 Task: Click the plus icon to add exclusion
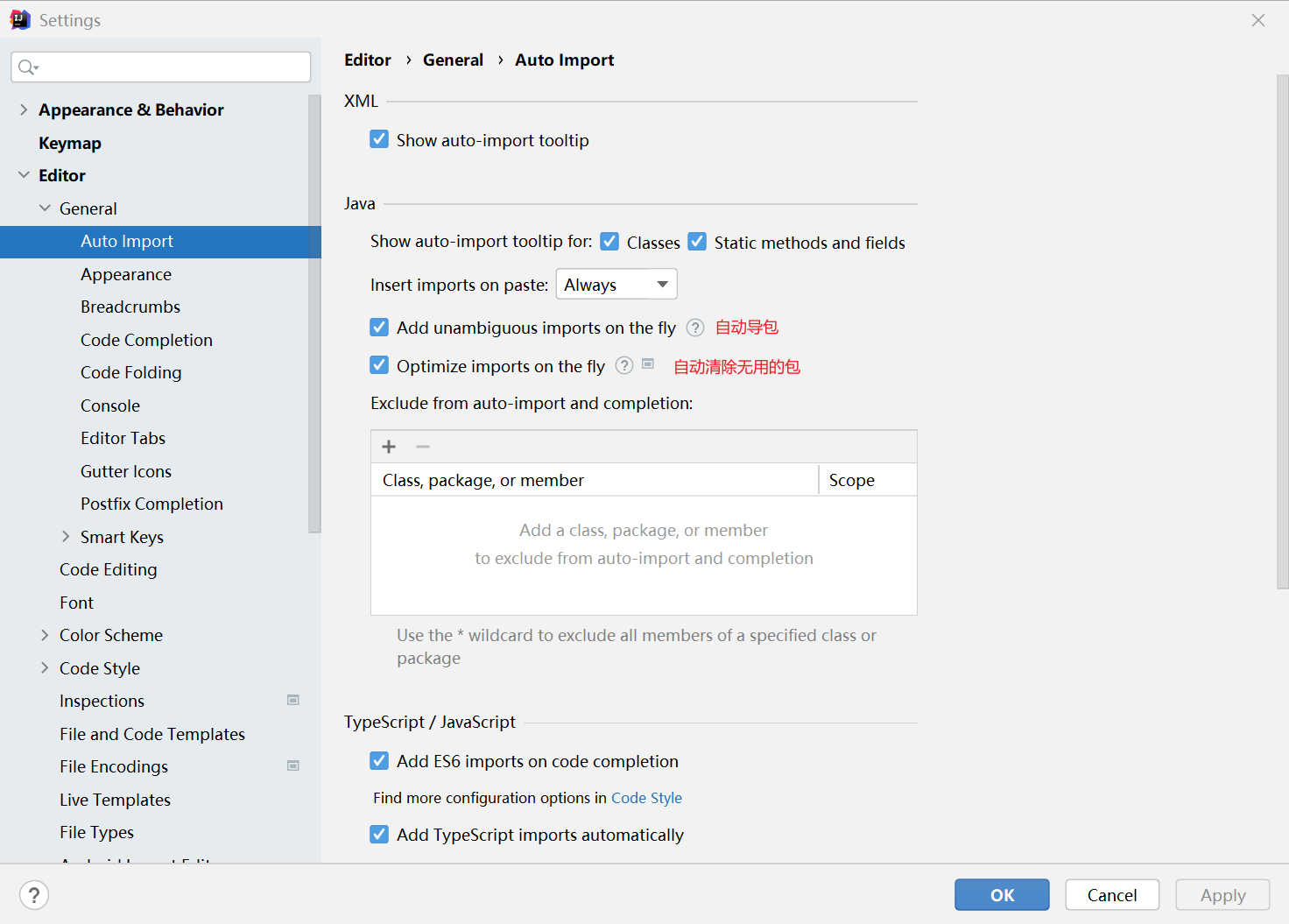pos(389,447)
